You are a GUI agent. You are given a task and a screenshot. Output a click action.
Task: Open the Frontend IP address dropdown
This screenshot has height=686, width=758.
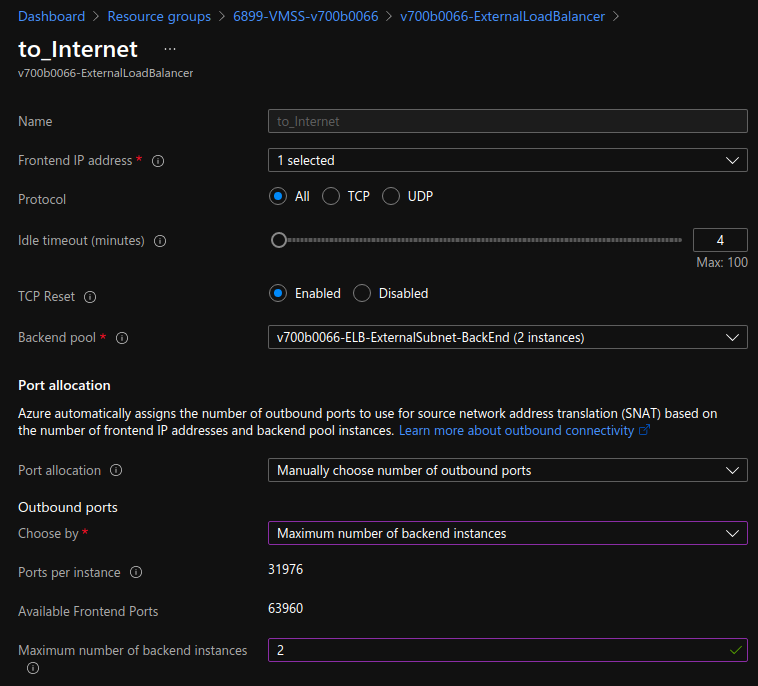tap(507, 160)
